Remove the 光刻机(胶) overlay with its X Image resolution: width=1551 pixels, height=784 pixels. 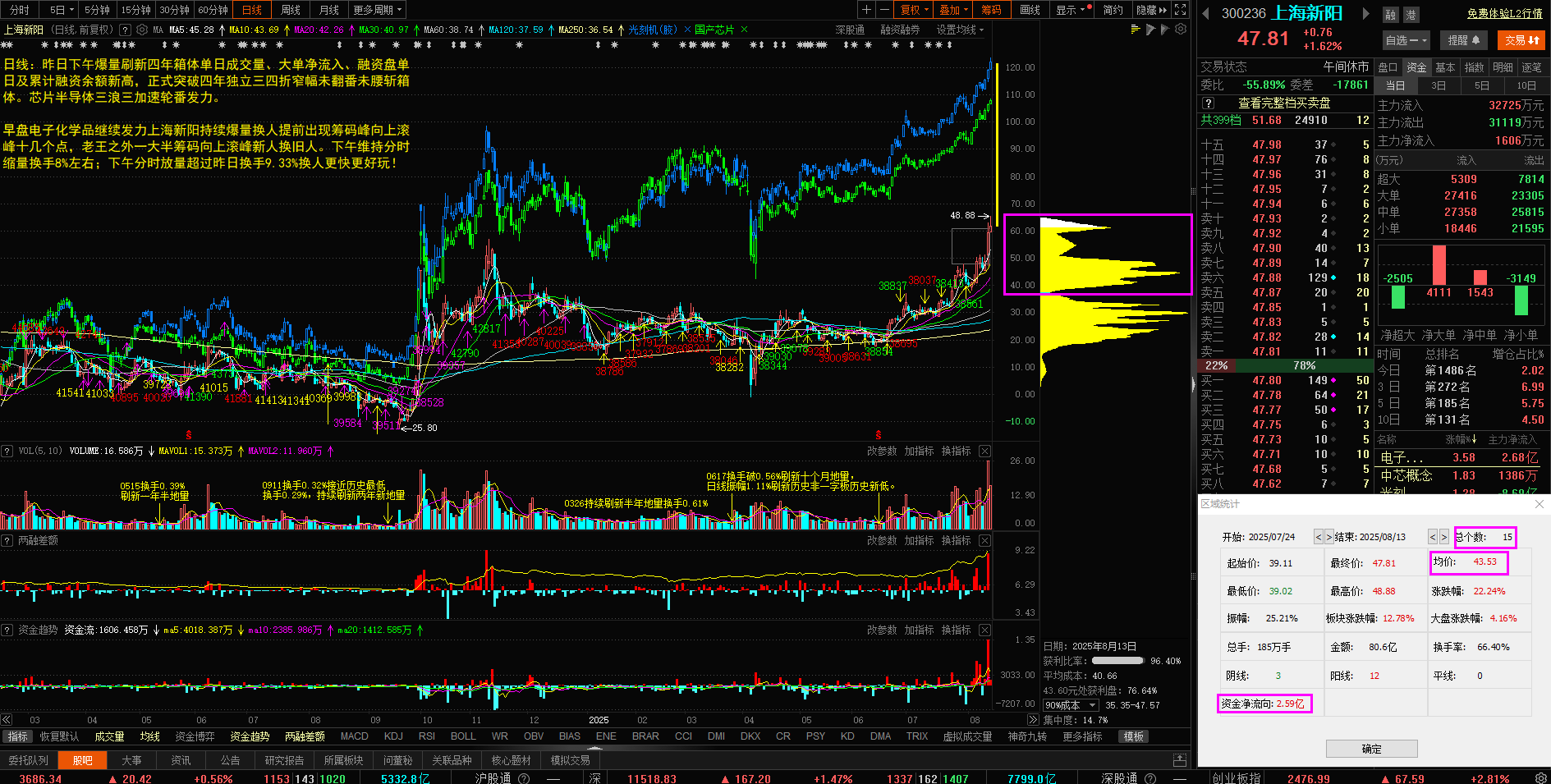[x=687, y=30]
